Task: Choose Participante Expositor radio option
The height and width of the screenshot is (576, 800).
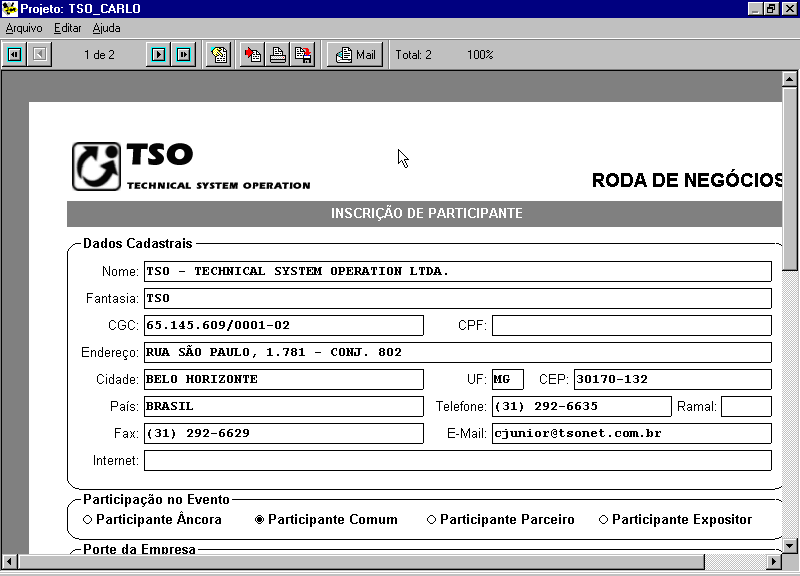Action: [603, 520]
